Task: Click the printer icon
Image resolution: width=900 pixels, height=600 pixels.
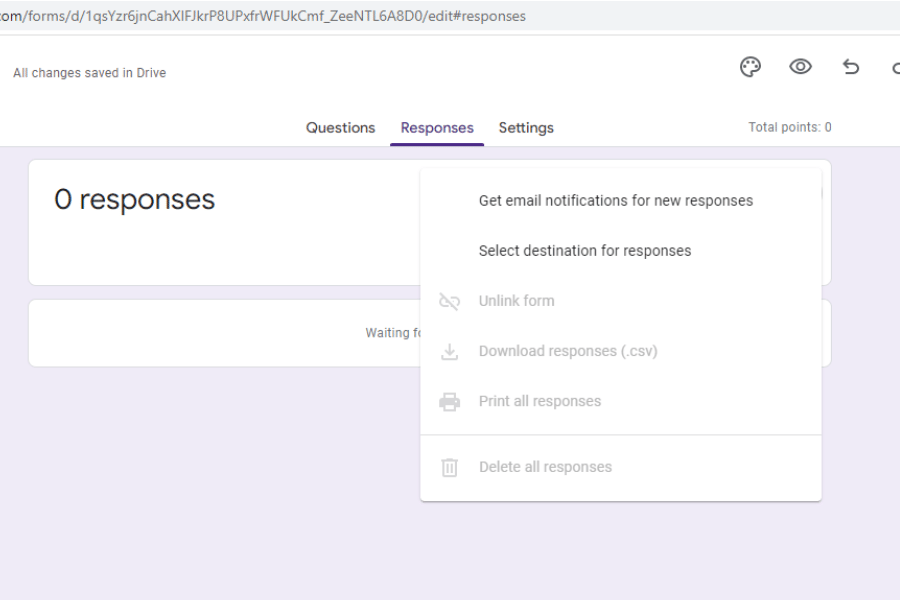Action: [448, 400]
